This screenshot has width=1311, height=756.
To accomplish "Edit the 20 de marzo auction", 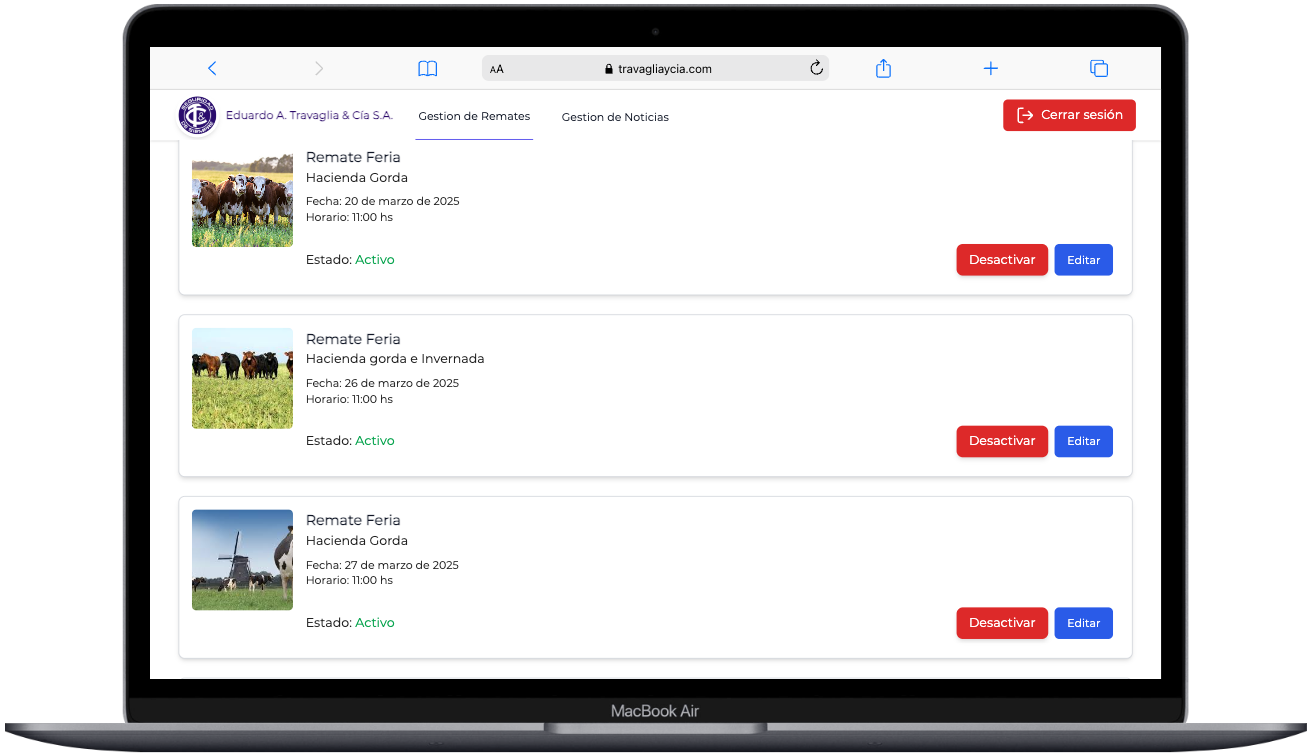I will coord(1083,260).
